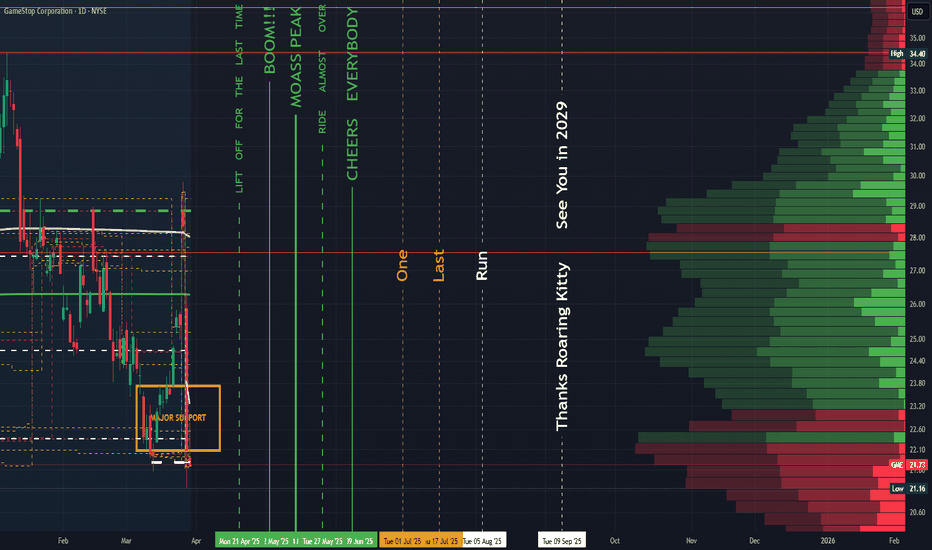Select the High 34.40 price label
Viewport: 932px width, 550px height.
point(907,54)
